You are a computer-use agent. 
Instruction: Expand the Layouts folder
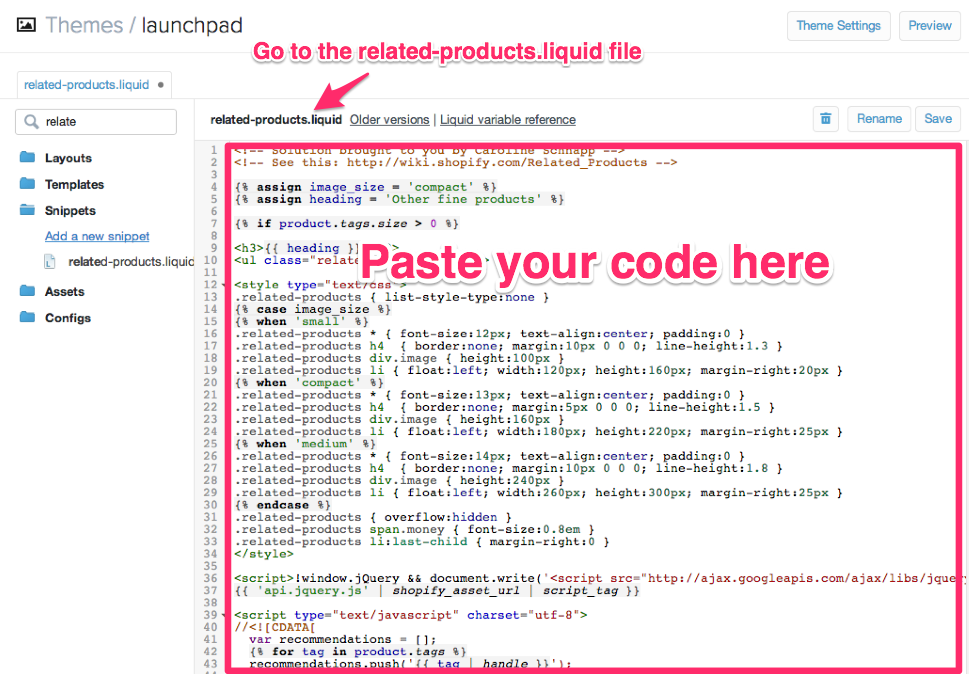tap(68, 158)
